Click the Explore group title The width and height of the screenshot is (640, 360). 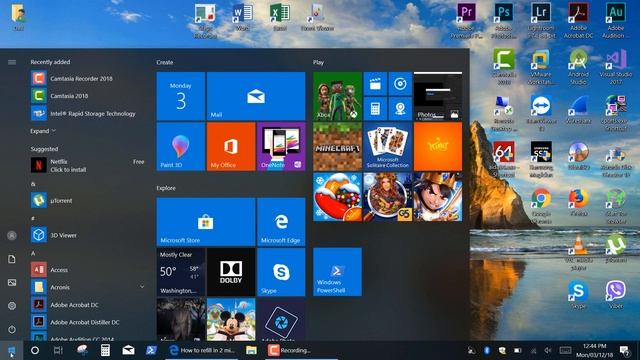166,188
